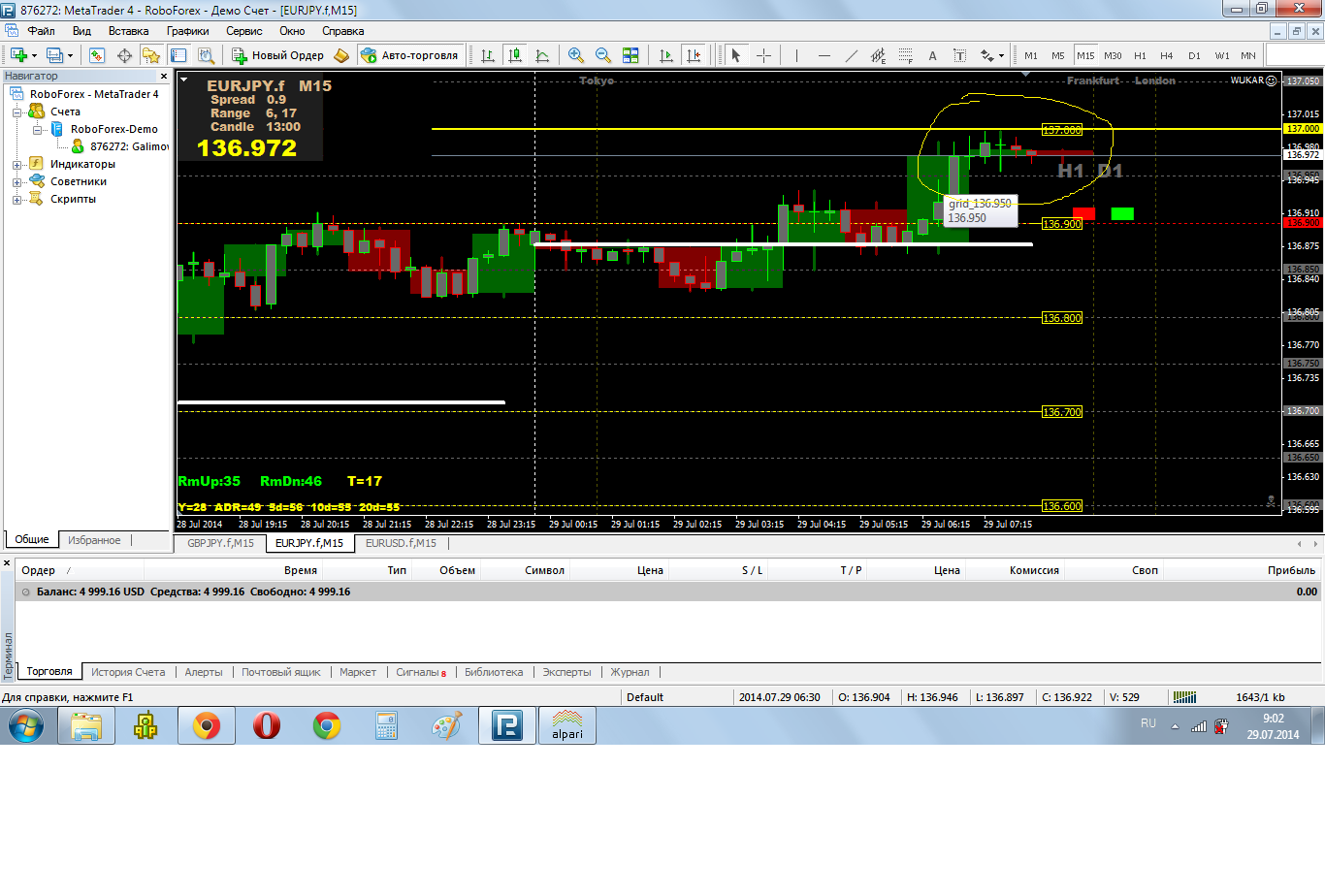Switch to H1 timeframe

click(x=1140, y=55)
